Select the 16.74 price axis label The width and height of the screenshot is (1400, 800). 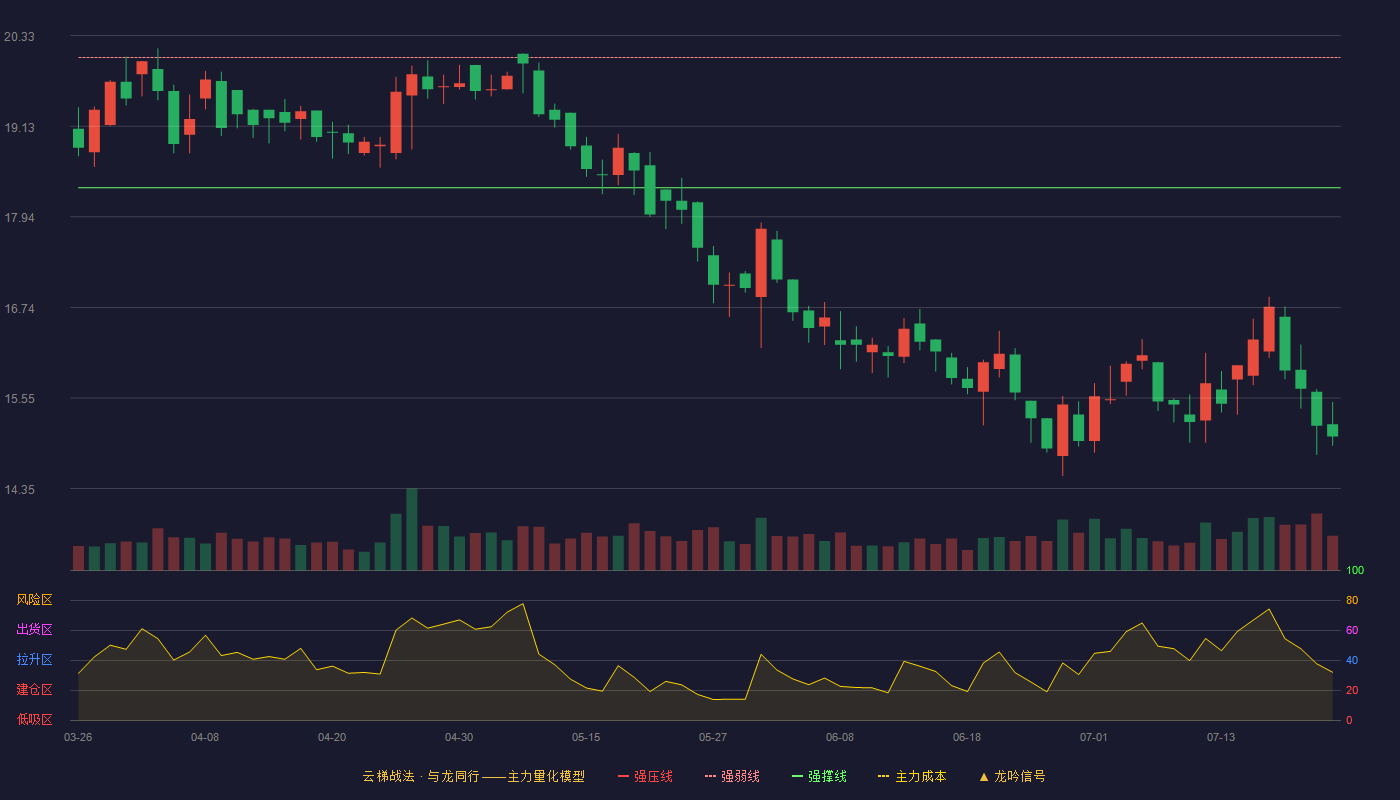(19, 309)
